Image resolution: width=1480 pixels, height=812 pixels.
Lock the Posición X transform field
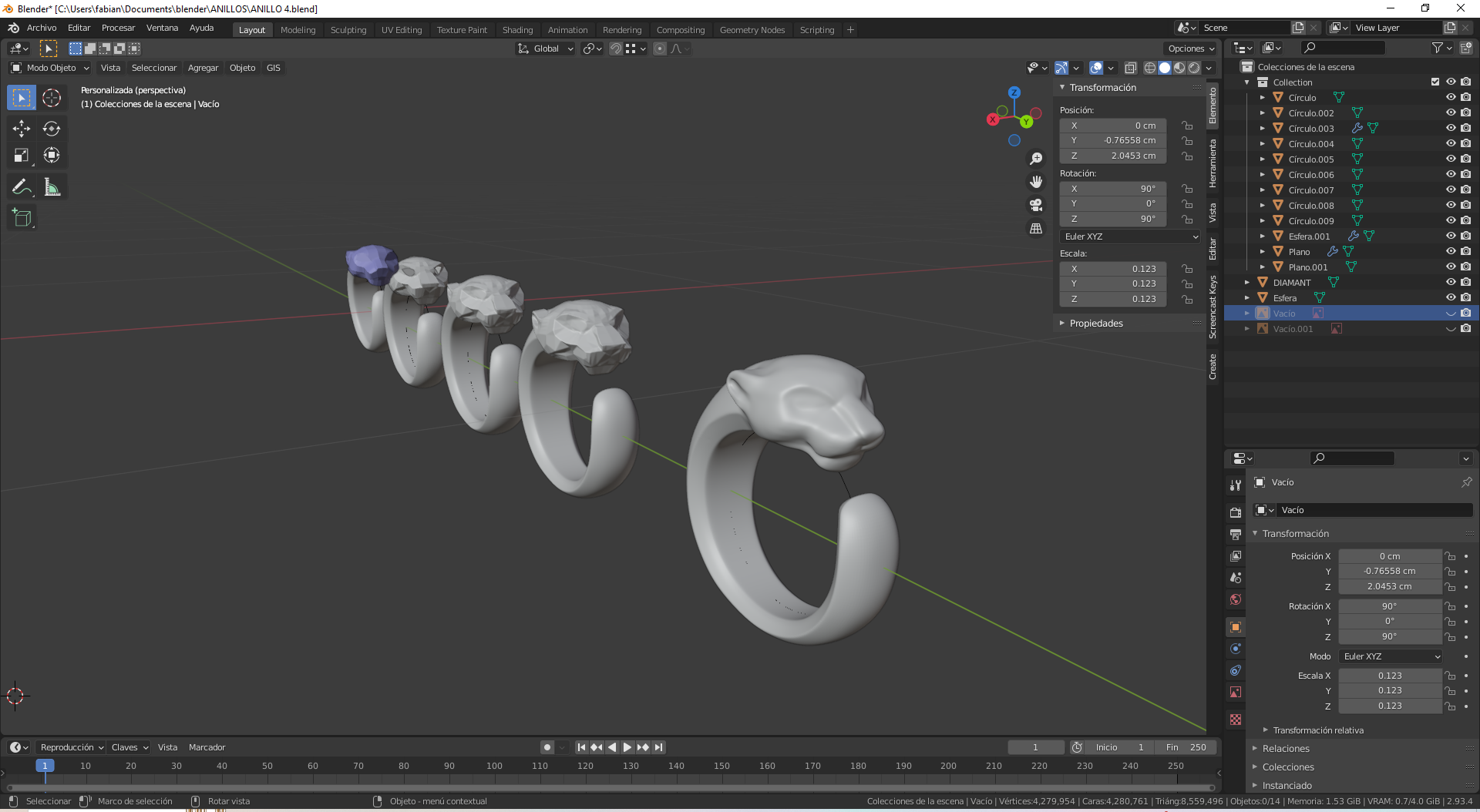pos(1450,555)
